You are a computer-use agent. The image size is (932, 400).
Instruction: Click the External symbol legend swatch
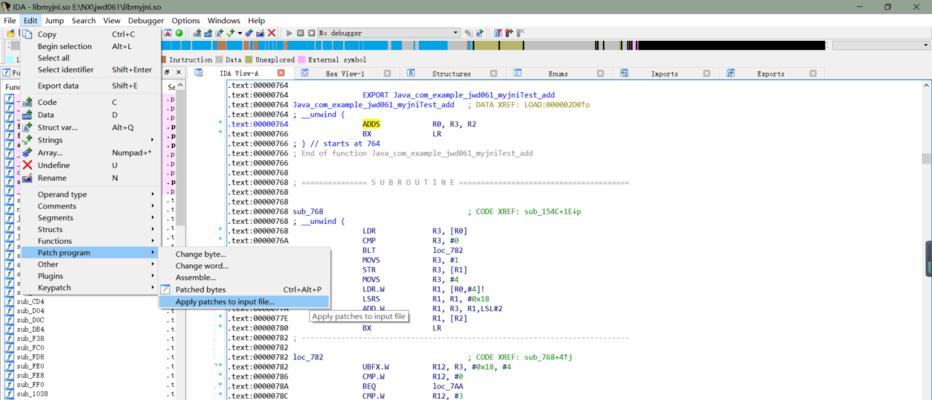point(302,60)
